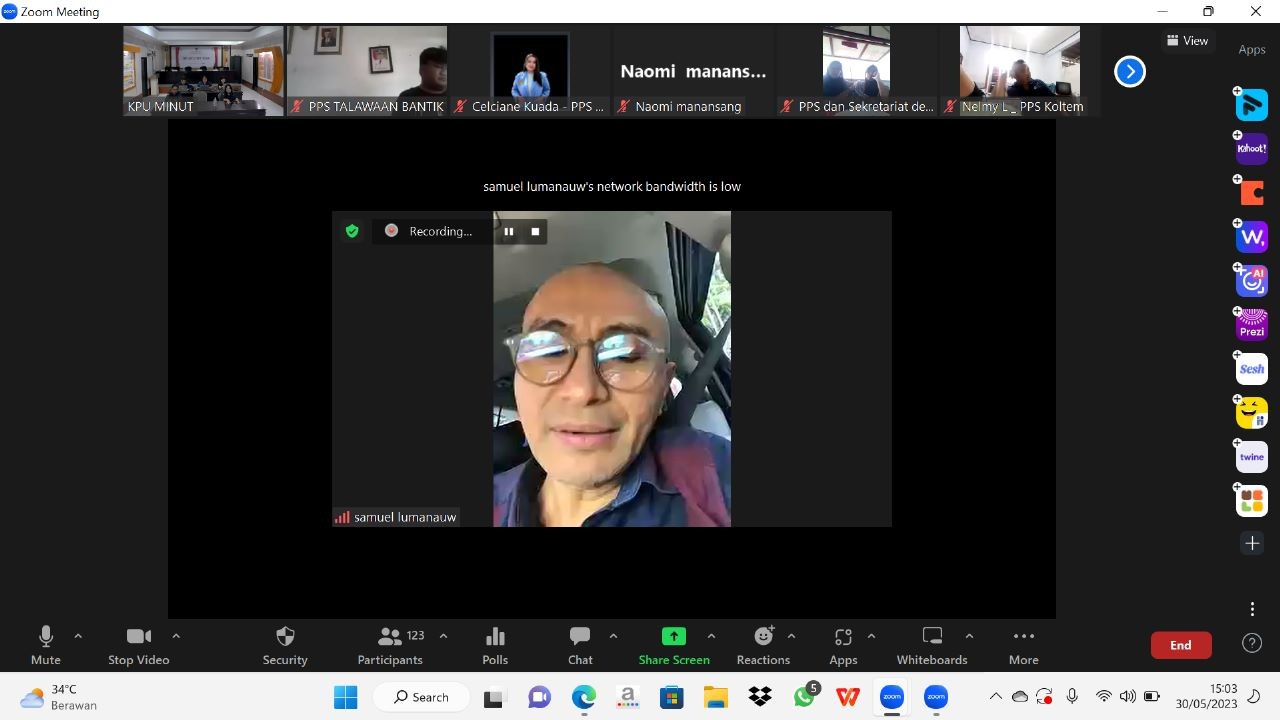Open the Security shield options
The height and width of the screenshot is (720, 1280).
point(285,645)
